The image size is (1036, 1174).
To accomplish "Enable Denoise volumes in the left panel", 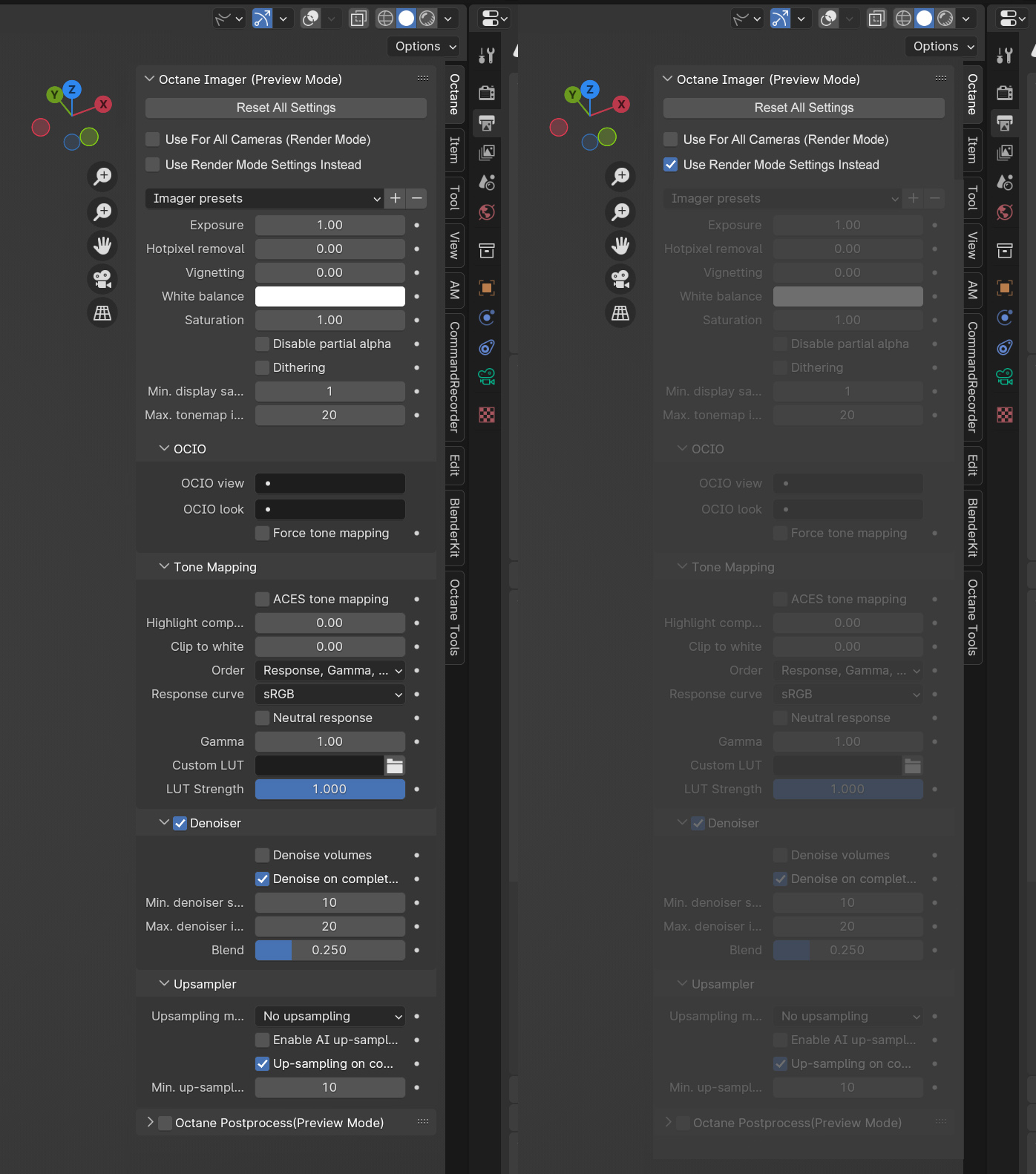I will (x=262, y=856).
